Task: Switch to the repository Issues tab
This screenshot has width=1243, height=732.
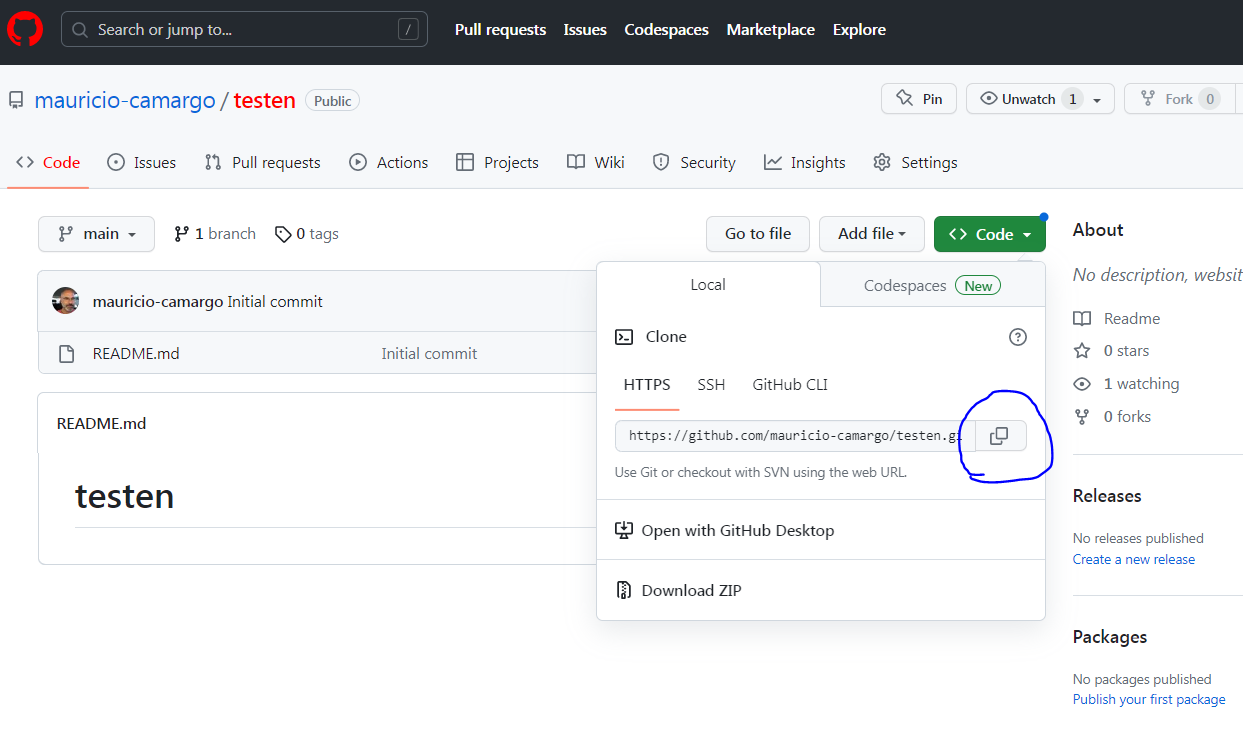Action: tap(141, 162)
